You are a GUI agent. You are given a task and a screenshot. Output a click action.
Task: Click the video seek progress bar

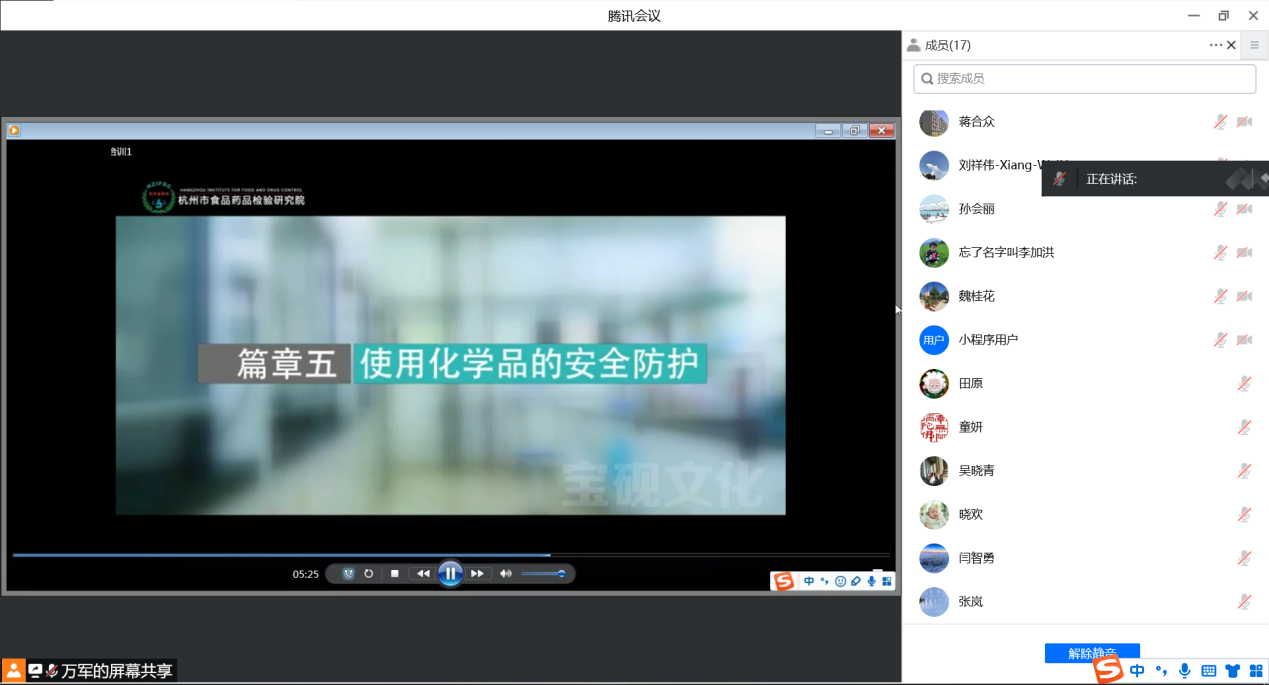tap(450, 555)
